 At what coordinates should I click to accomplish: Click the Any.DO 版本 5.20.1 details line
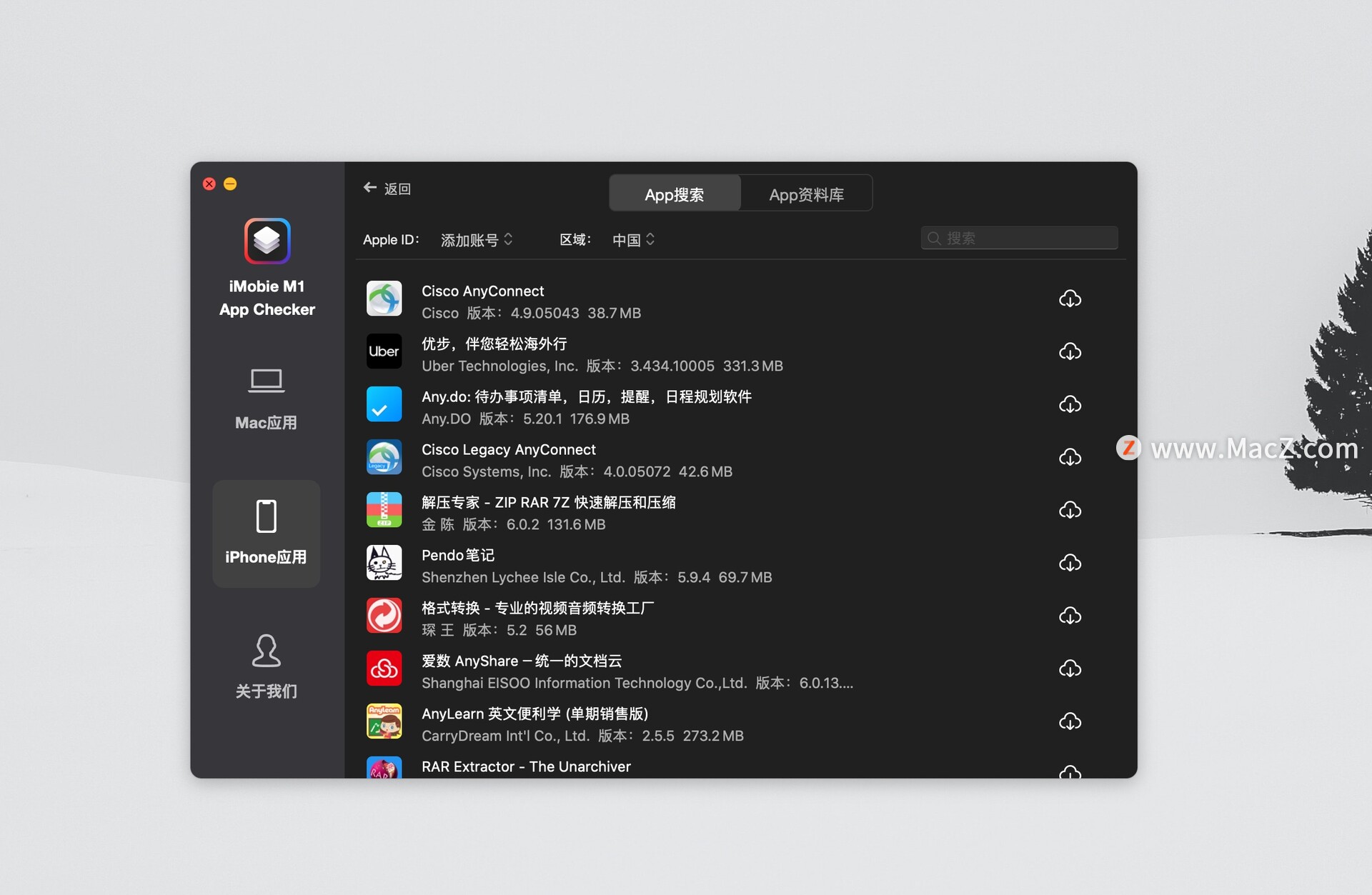pos(525,419)
